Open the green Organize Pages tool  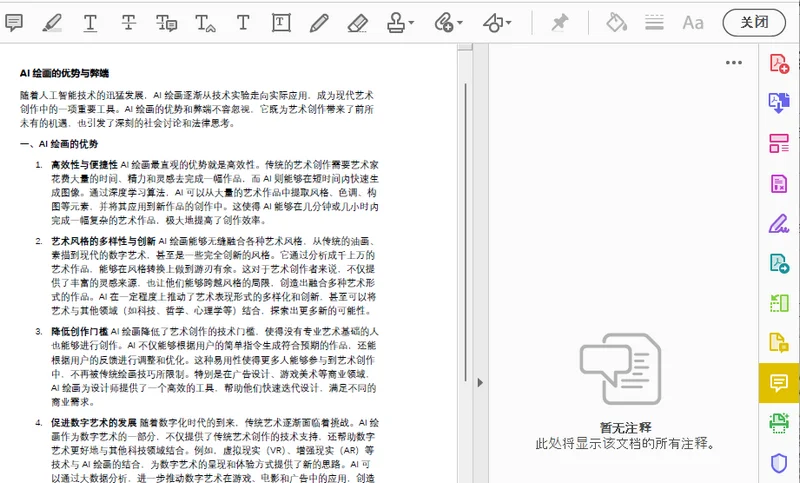coord(779,303)
